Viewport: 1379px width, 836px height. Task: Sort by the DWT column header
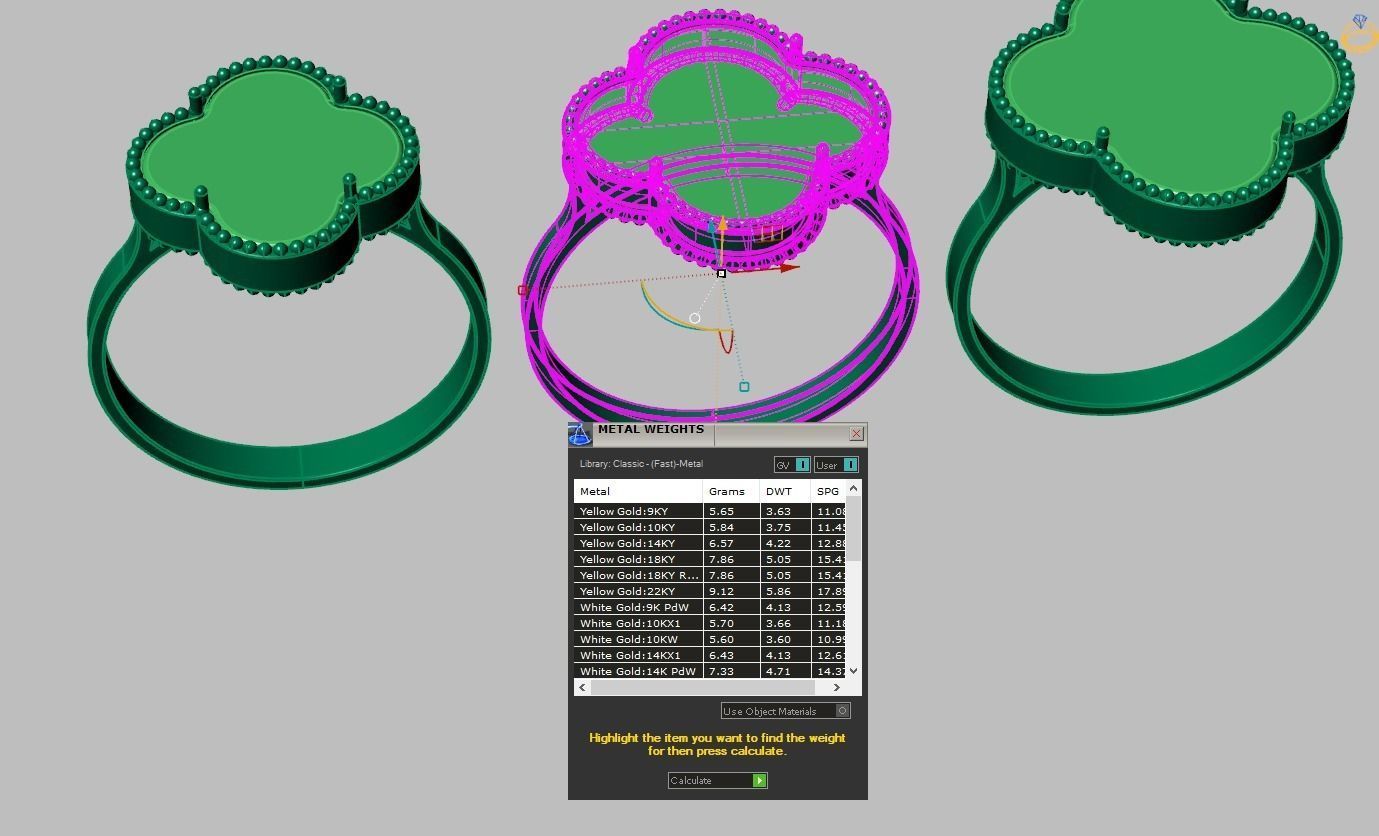pos(785,492)
